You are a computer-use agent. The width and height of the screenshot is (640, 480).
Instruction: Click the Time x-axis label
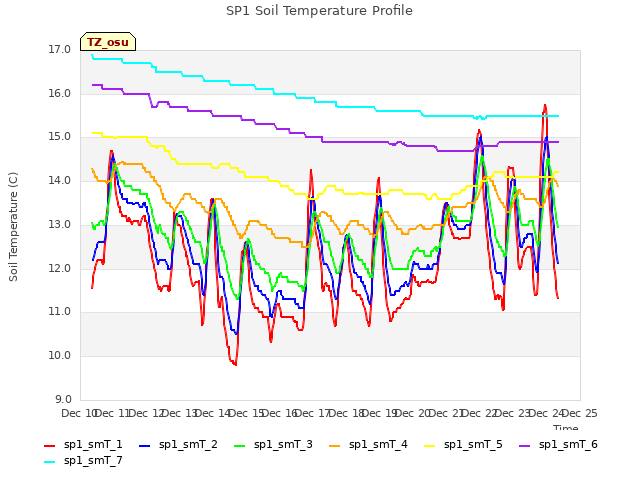(566, 427)
